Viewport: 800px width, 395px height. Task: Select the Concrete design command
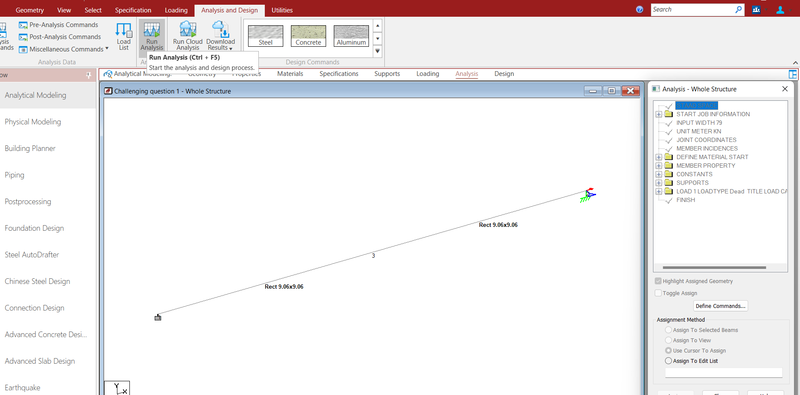click(308, 36)
